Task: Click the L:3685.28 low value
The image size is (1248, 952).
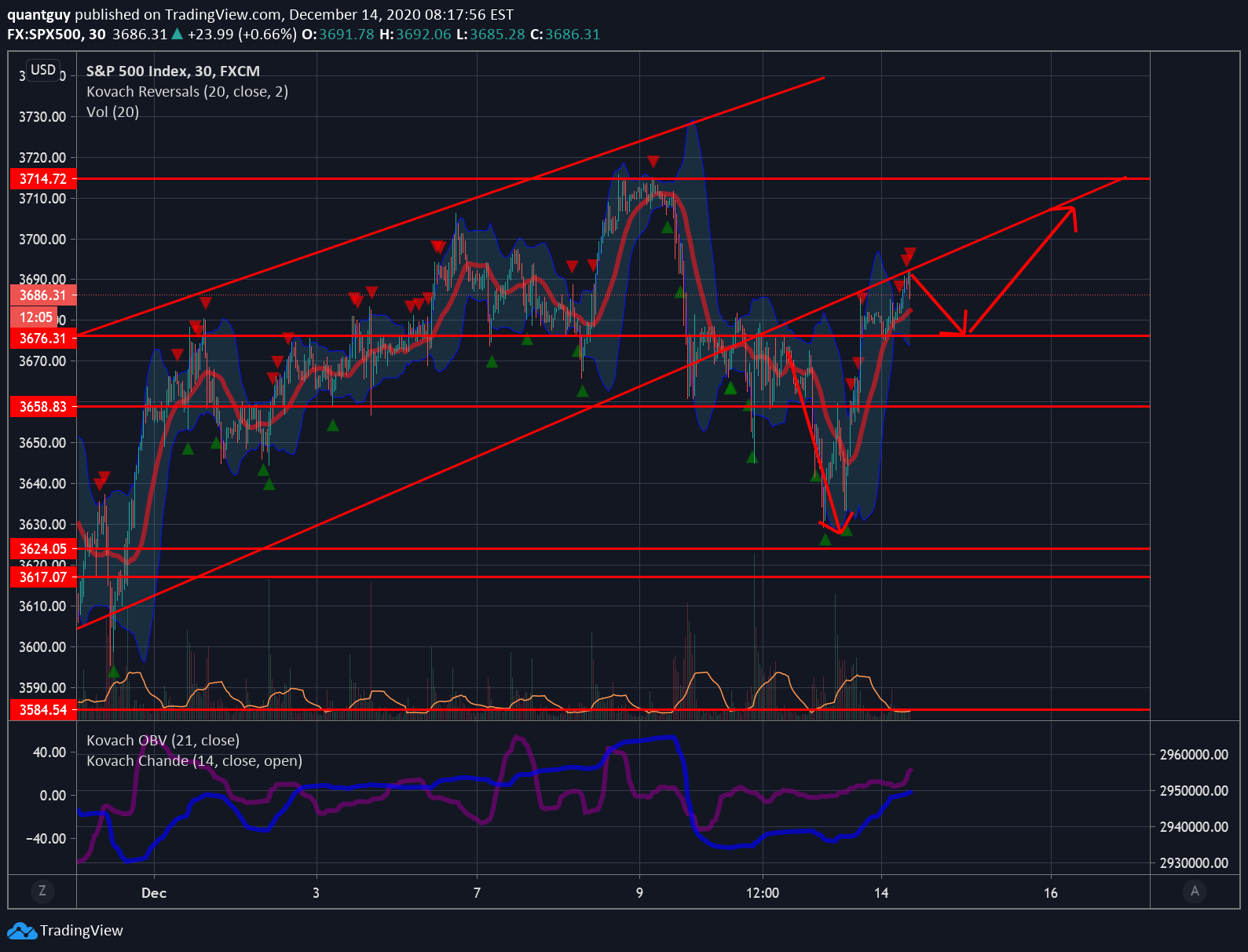Action: tap(491, 35)
